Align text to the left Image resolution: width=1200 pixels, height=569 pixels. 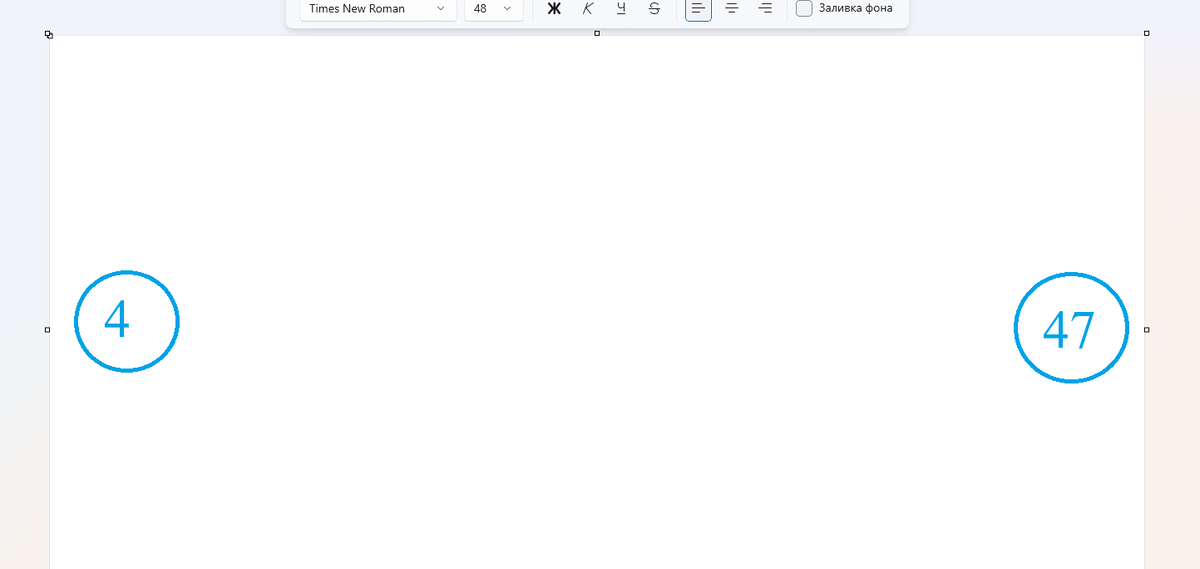click(x=698, y=9)
